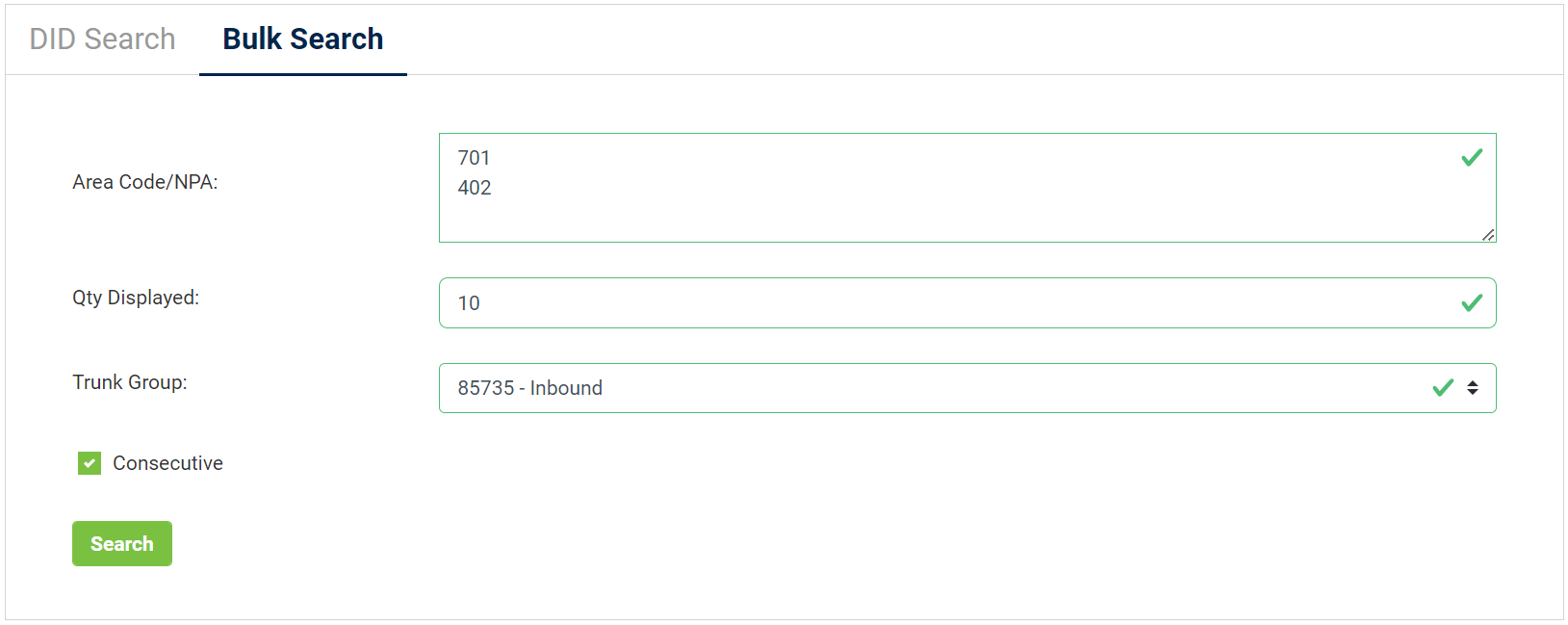
Task: Click the value 10 in Qty field
Action: pyautogui.click(x=469, y=303)
